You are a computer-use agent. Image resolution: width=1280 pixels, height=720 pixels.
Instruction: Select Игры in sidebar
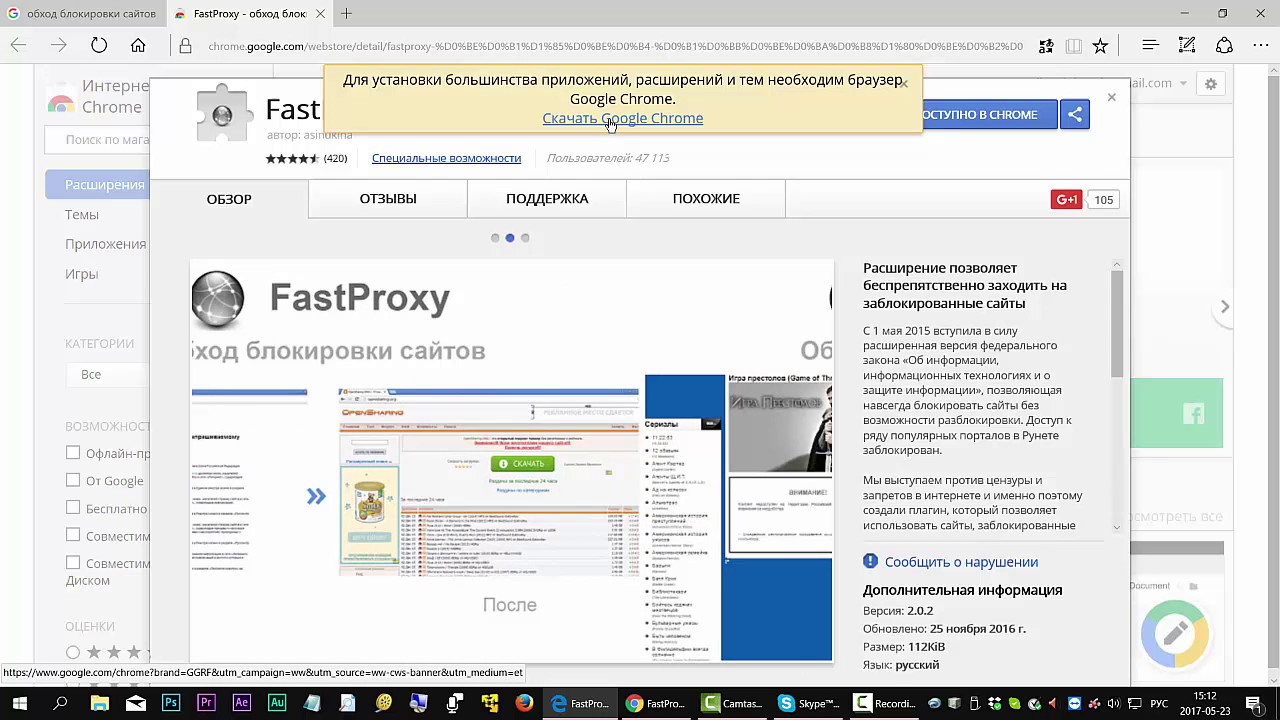click(82, 274)
